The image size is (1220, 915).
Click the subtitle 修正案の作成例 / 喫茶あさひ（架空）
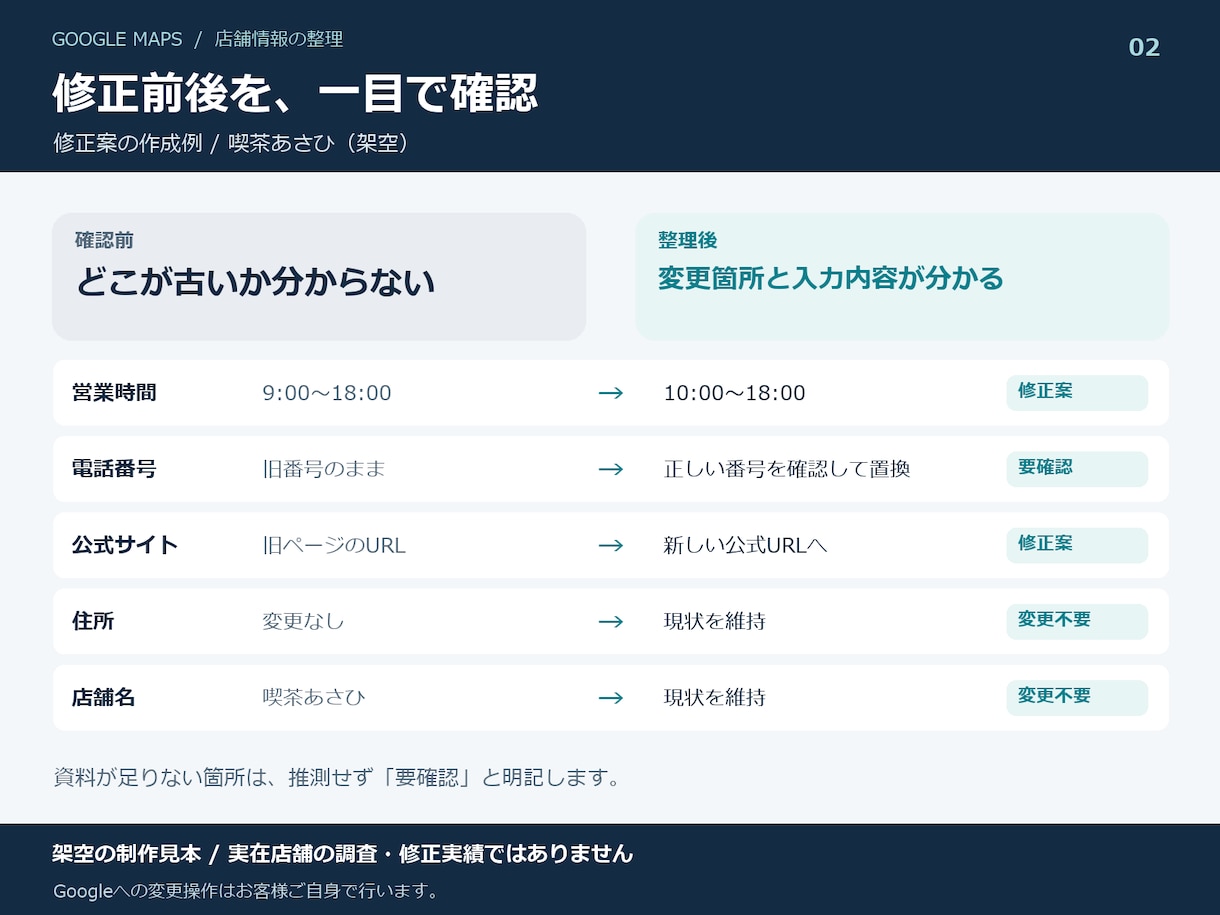232,143
